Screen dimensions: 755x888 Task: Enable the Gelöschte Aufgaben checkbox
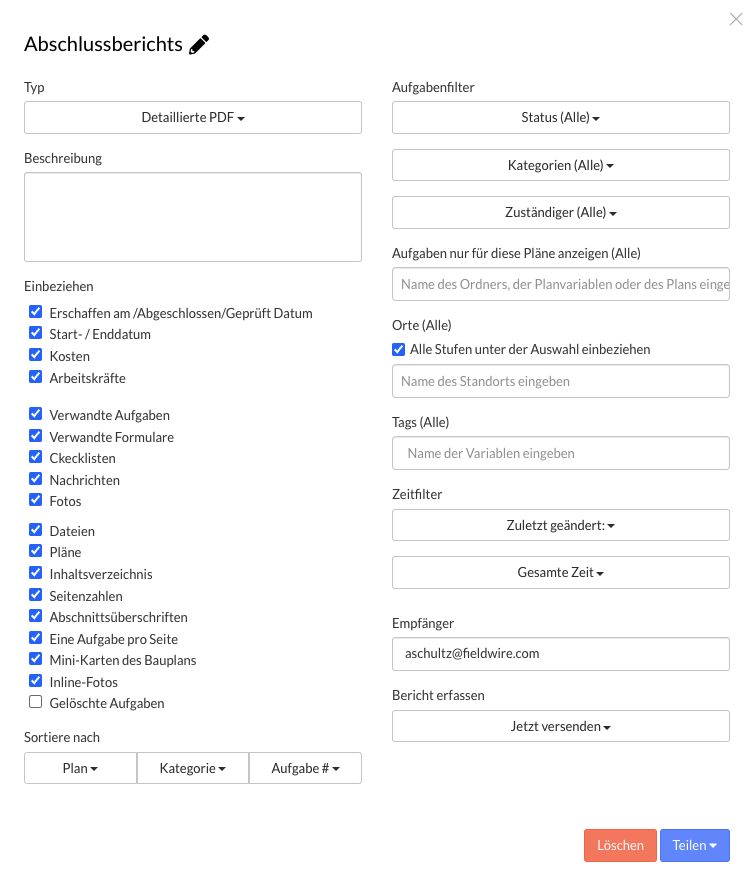[36, 703]
